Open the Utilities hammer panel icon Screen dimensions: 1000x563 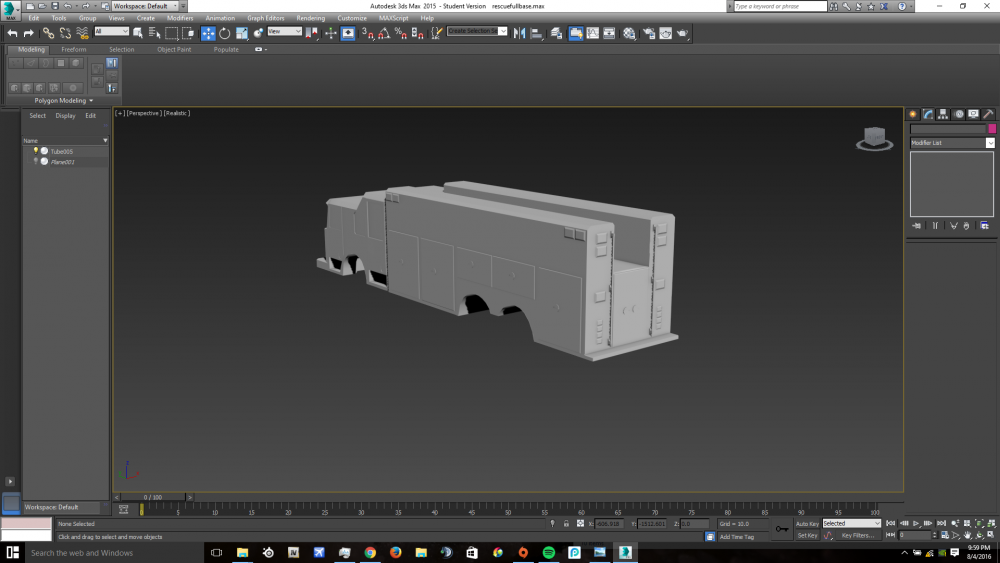[989, 114]
